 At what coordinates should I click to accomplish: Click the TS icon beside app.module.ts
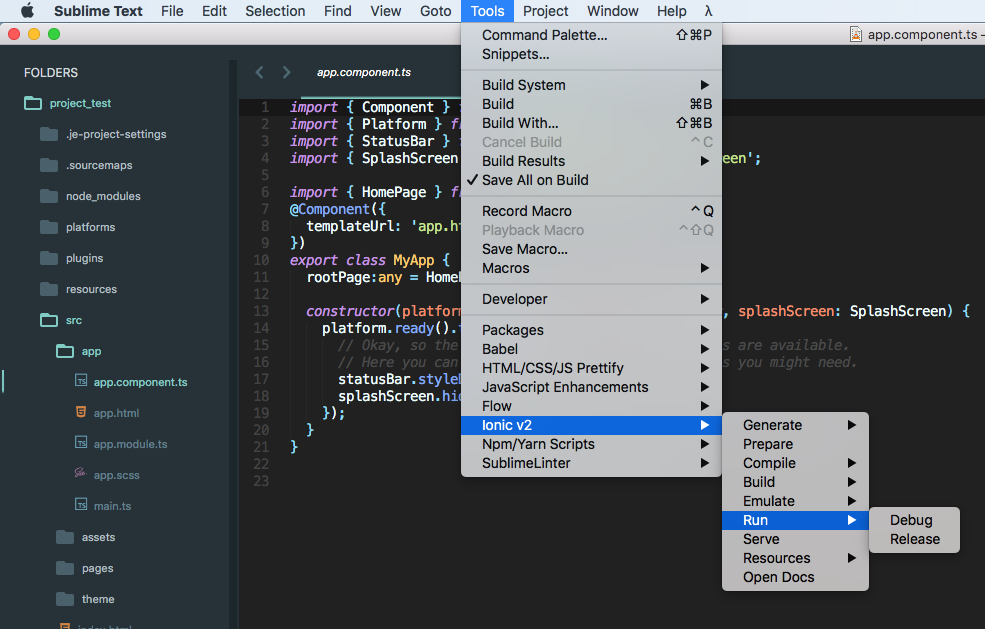(81, 443)
